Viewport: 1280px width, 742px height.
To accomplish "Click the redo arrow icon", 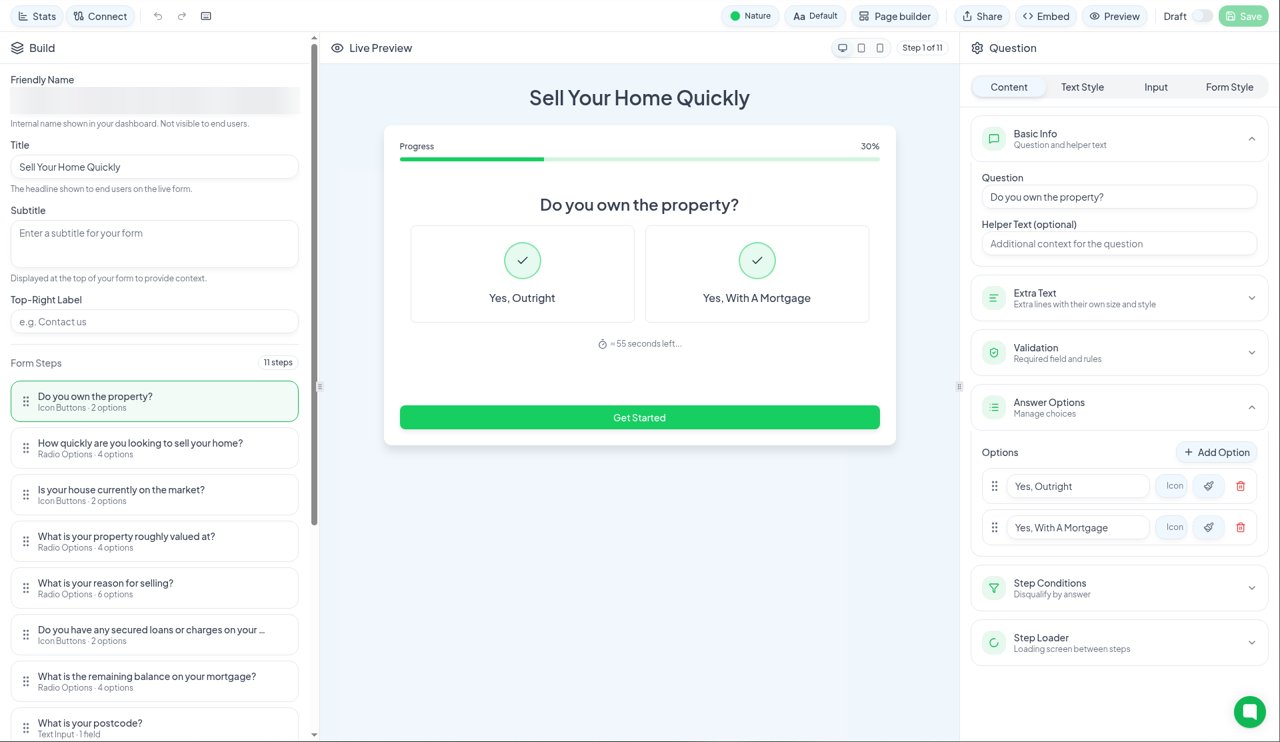I will [x=182, y=16].
